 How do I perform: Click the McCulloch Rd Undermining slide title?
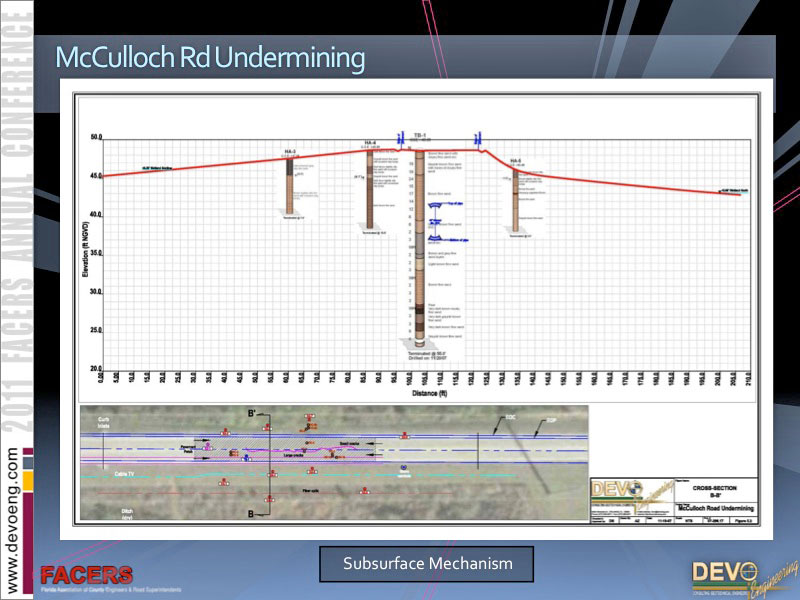tap(210, 57)
